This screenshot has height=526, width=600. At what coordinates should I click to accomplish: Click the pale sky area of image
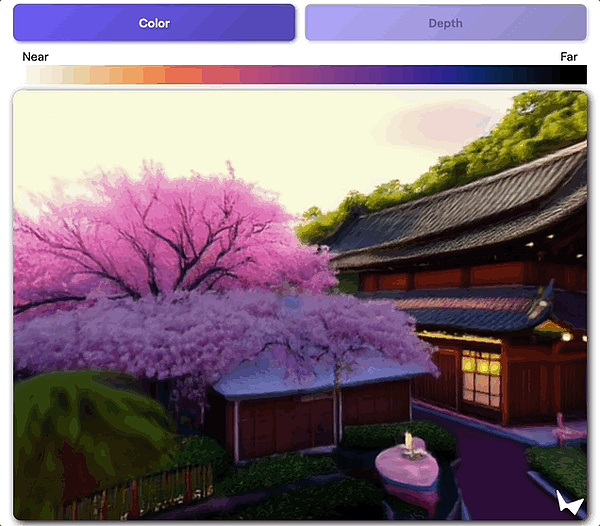point(300,140)
